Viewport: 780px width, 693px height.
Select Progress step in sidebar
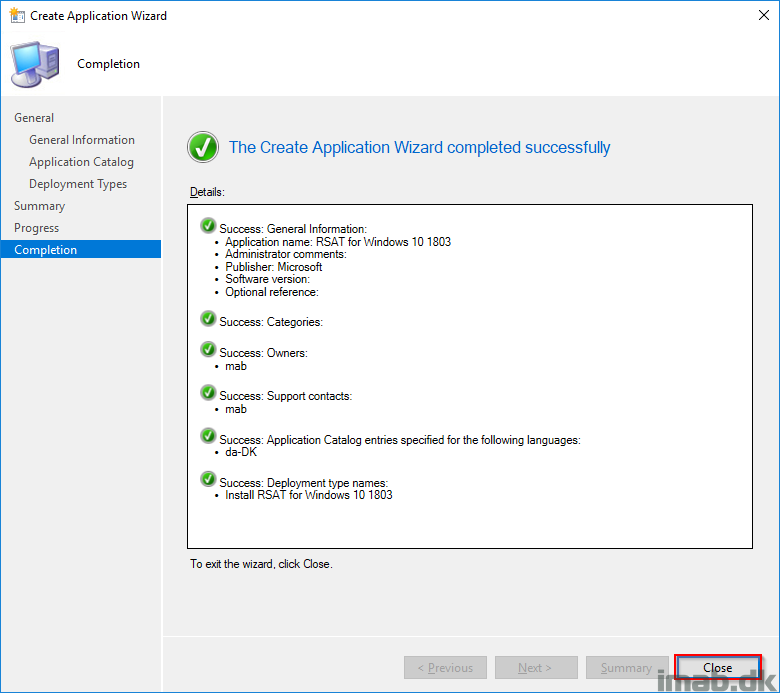point(36,228)
